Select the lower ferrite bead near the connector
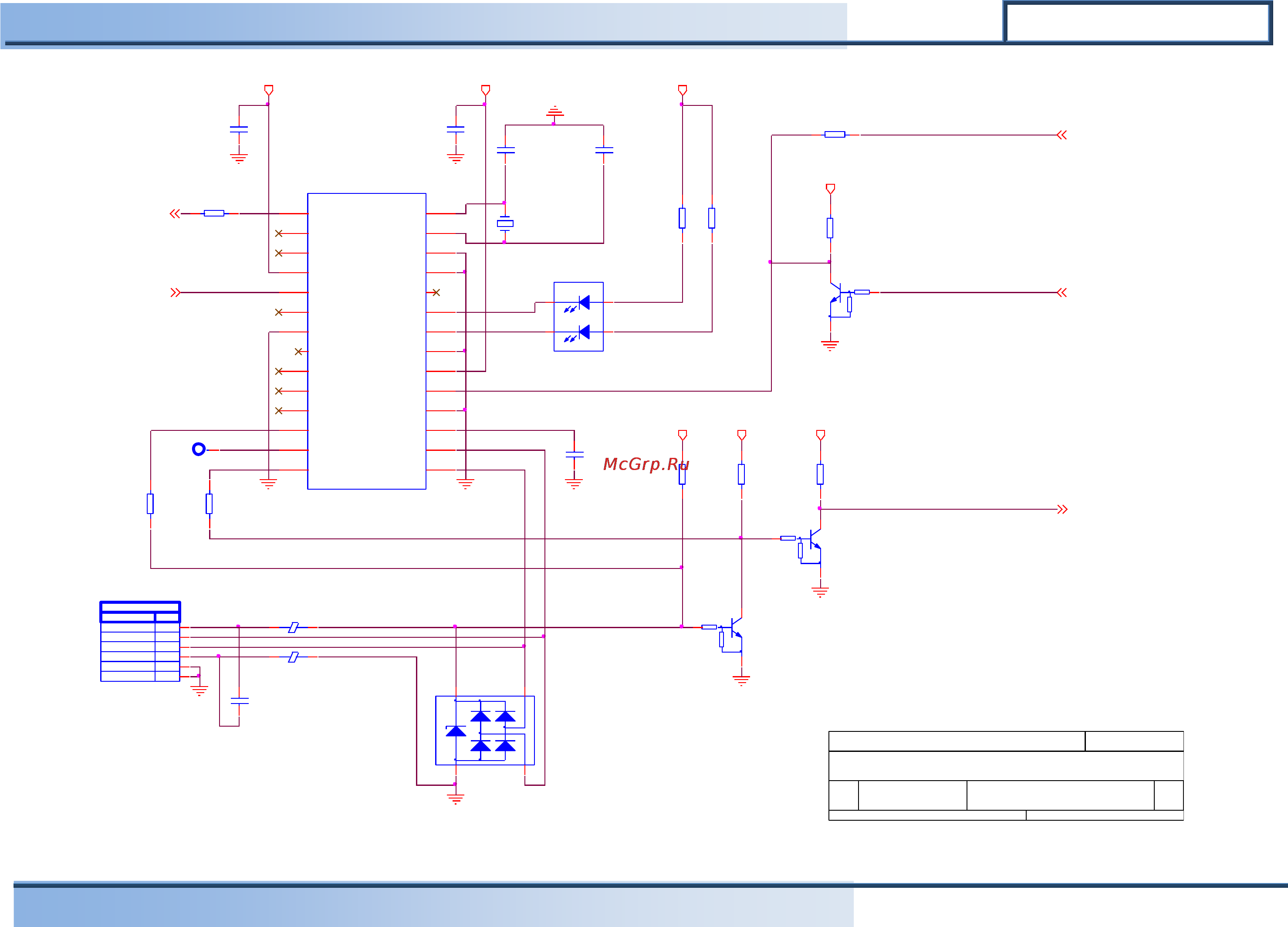 (293, 656)
